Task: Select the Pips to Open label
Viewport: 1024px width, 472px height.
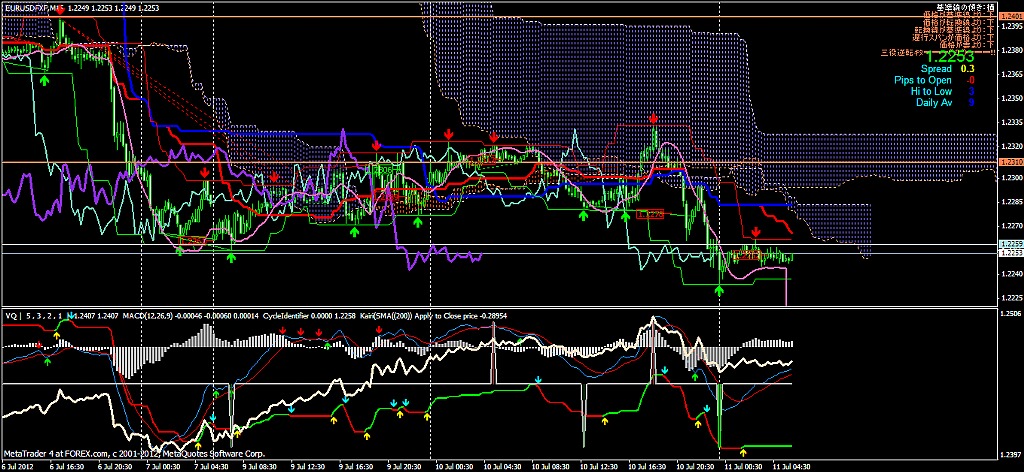Action: tap(922, 80)
